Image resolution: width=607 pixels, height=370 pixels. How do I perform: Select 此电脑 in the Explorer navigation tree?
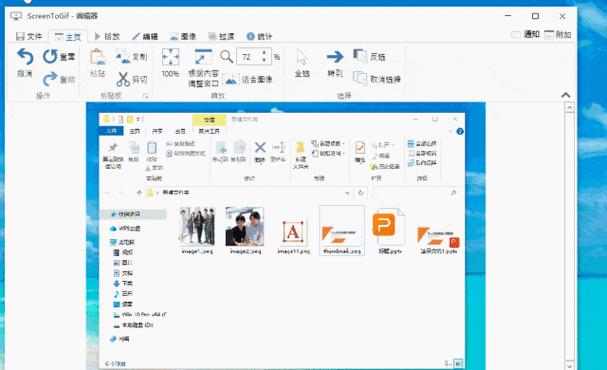tap(122, 242)
